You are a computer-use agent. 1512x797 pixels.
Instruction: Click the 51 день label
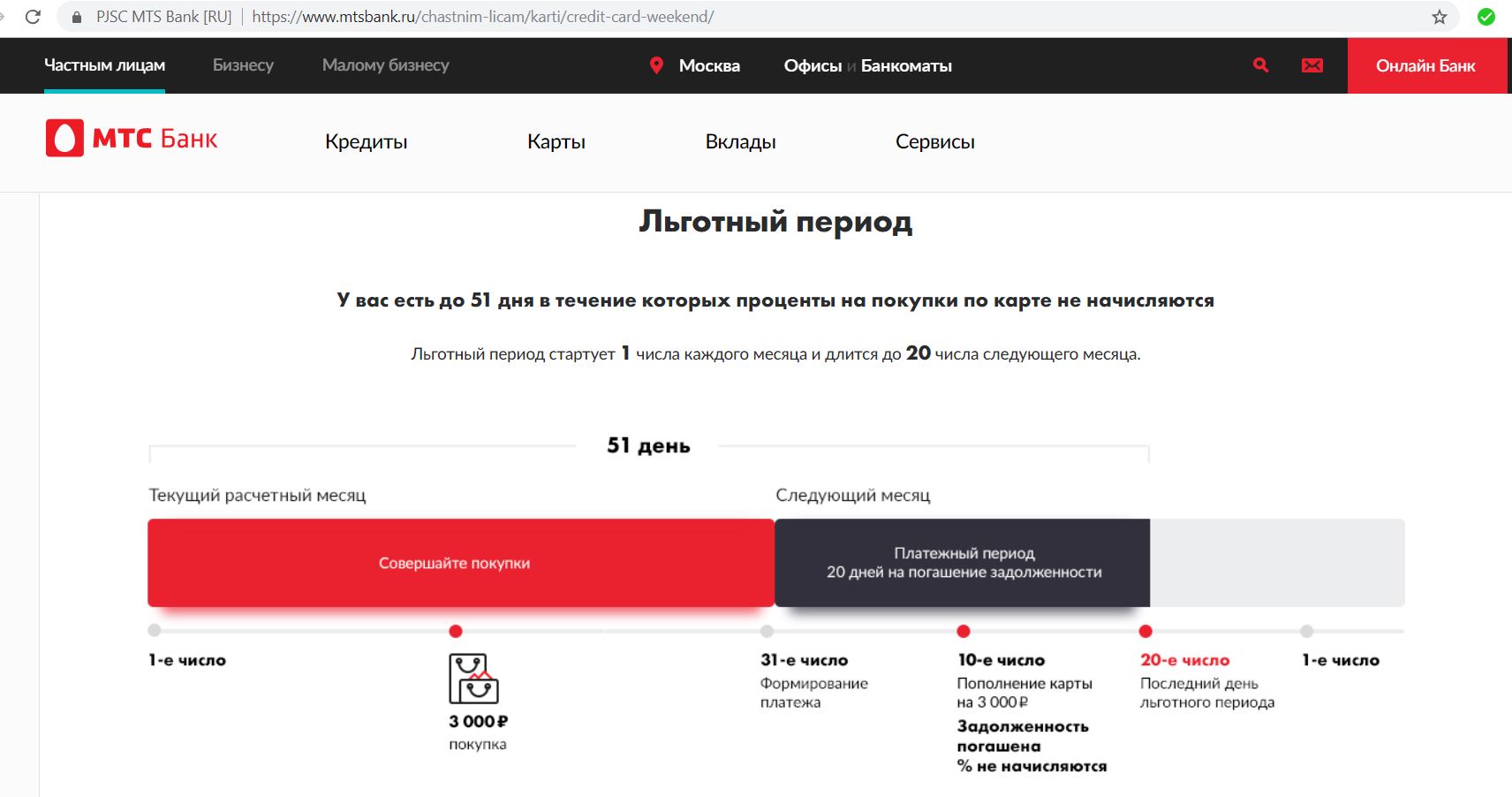(648, 445)
